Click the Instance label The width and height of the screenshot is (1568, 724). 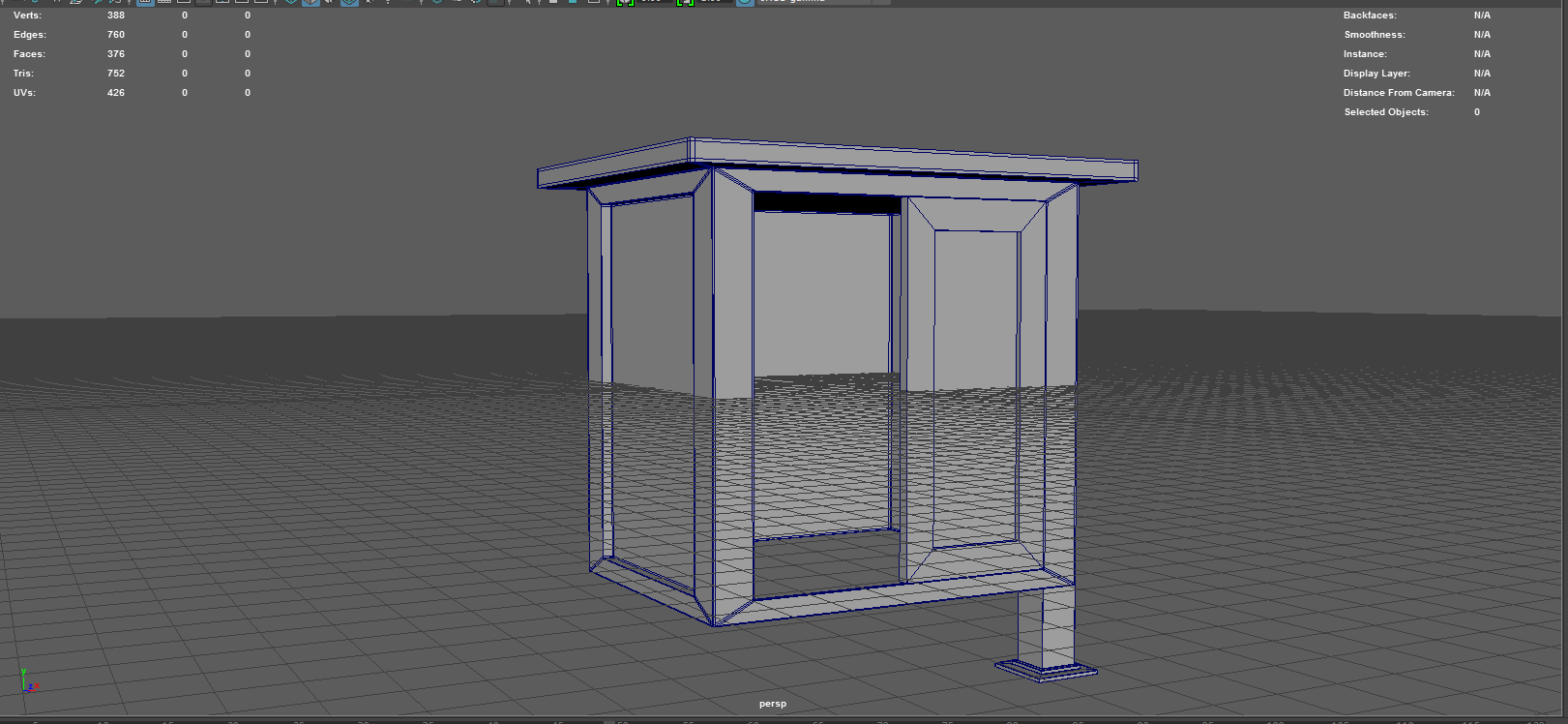1365,54
